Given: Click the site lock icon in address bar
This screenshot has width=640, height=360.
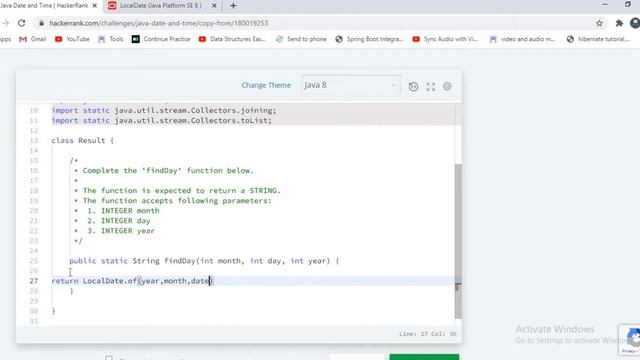Looking at the screenshot, I should (41, 23).
